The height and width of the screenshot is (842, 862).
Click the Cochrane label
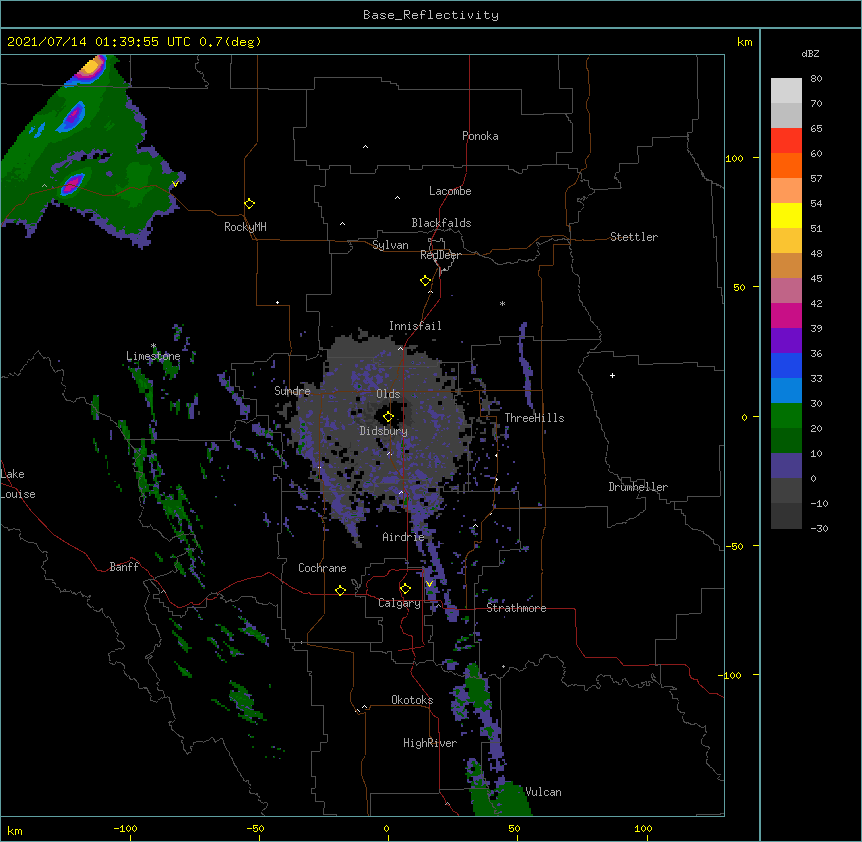point(322,568)
